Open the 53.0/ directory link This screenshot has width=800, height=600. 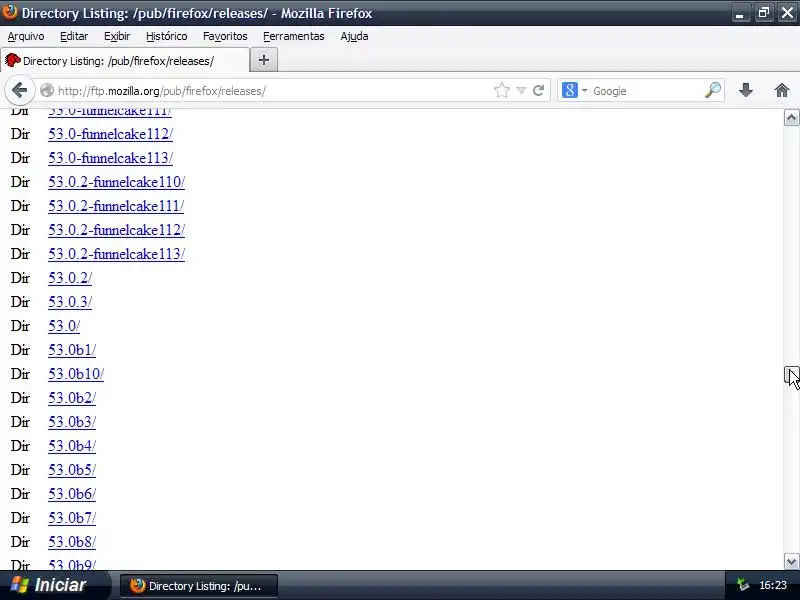tap(64, 326)
